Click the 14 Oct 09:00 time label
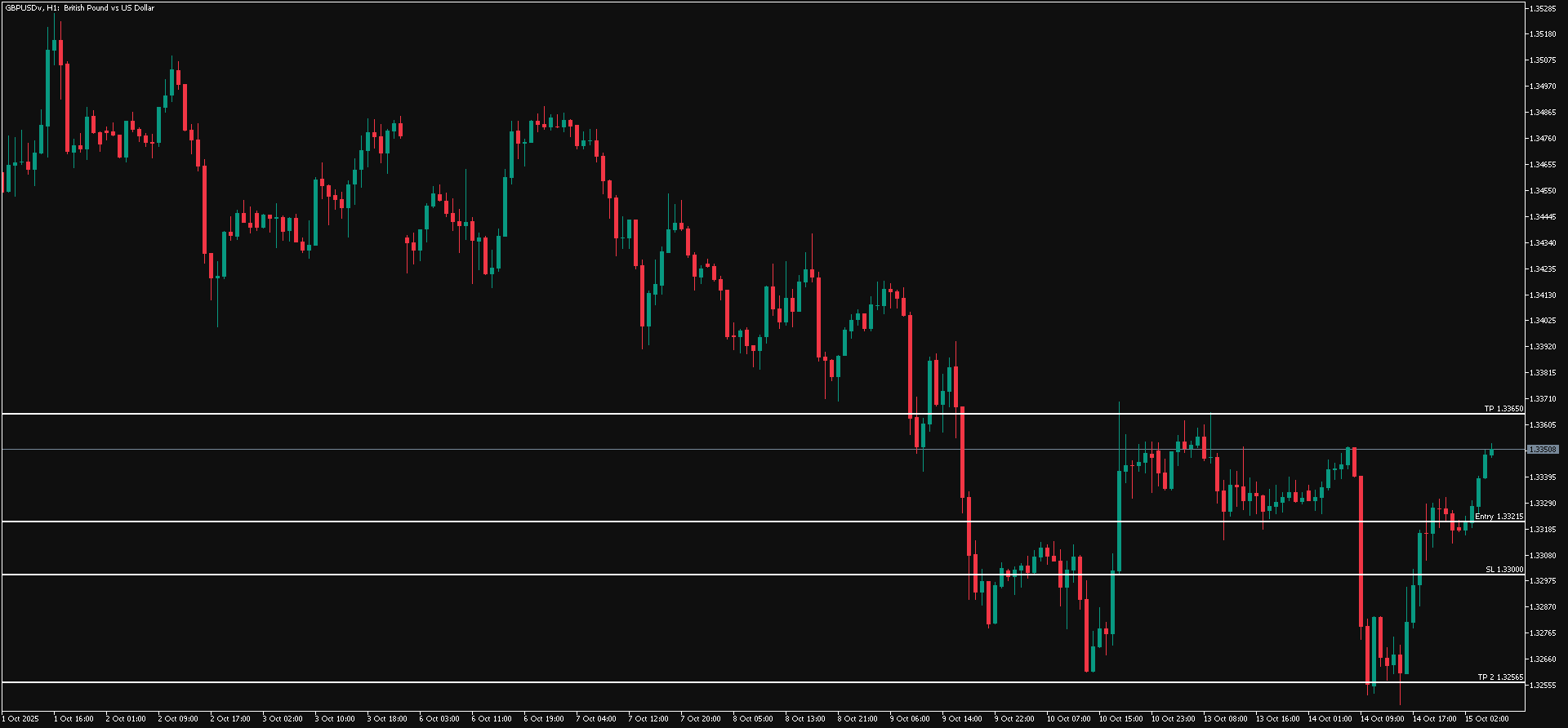The height and width of the screenshot is (728, 1568). [x=1382, y=719]
